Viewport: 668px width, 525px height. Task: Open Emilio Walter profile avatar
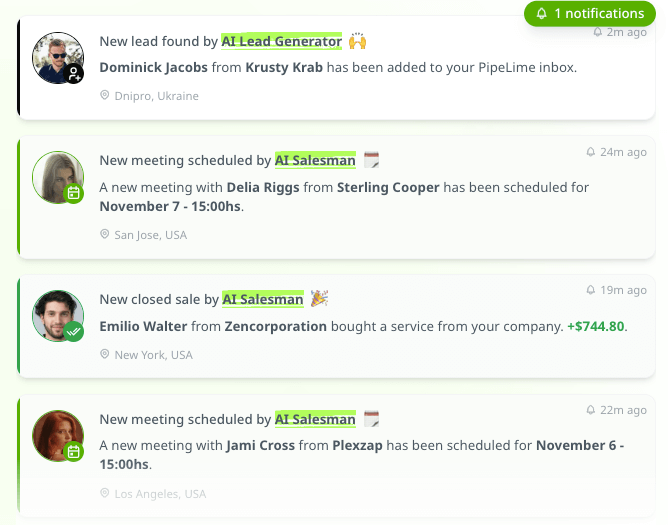tap(57, 314)
